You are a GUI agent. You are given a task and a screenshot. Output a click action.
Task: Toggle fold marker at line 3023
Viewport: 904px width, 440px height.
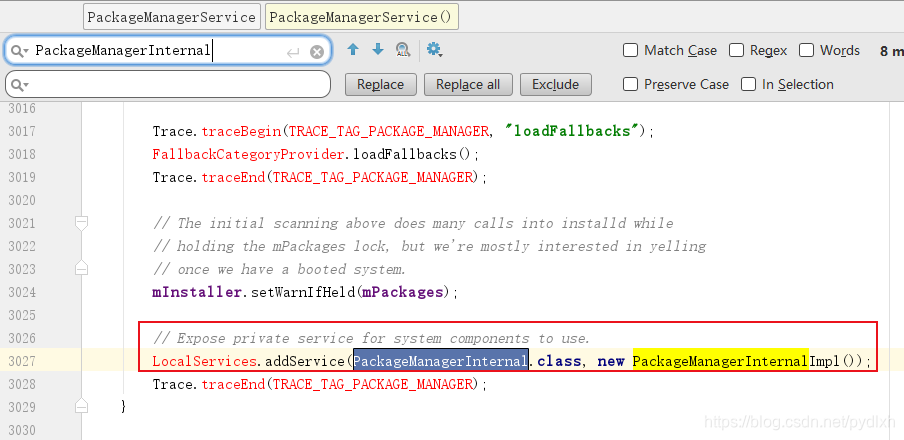(81, 268)
